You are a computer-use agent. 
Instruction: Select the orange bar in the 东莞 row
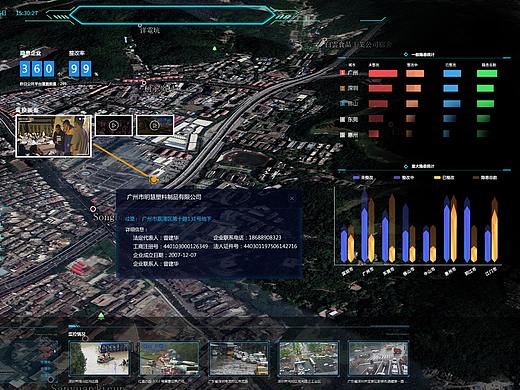tap(411, 119)
